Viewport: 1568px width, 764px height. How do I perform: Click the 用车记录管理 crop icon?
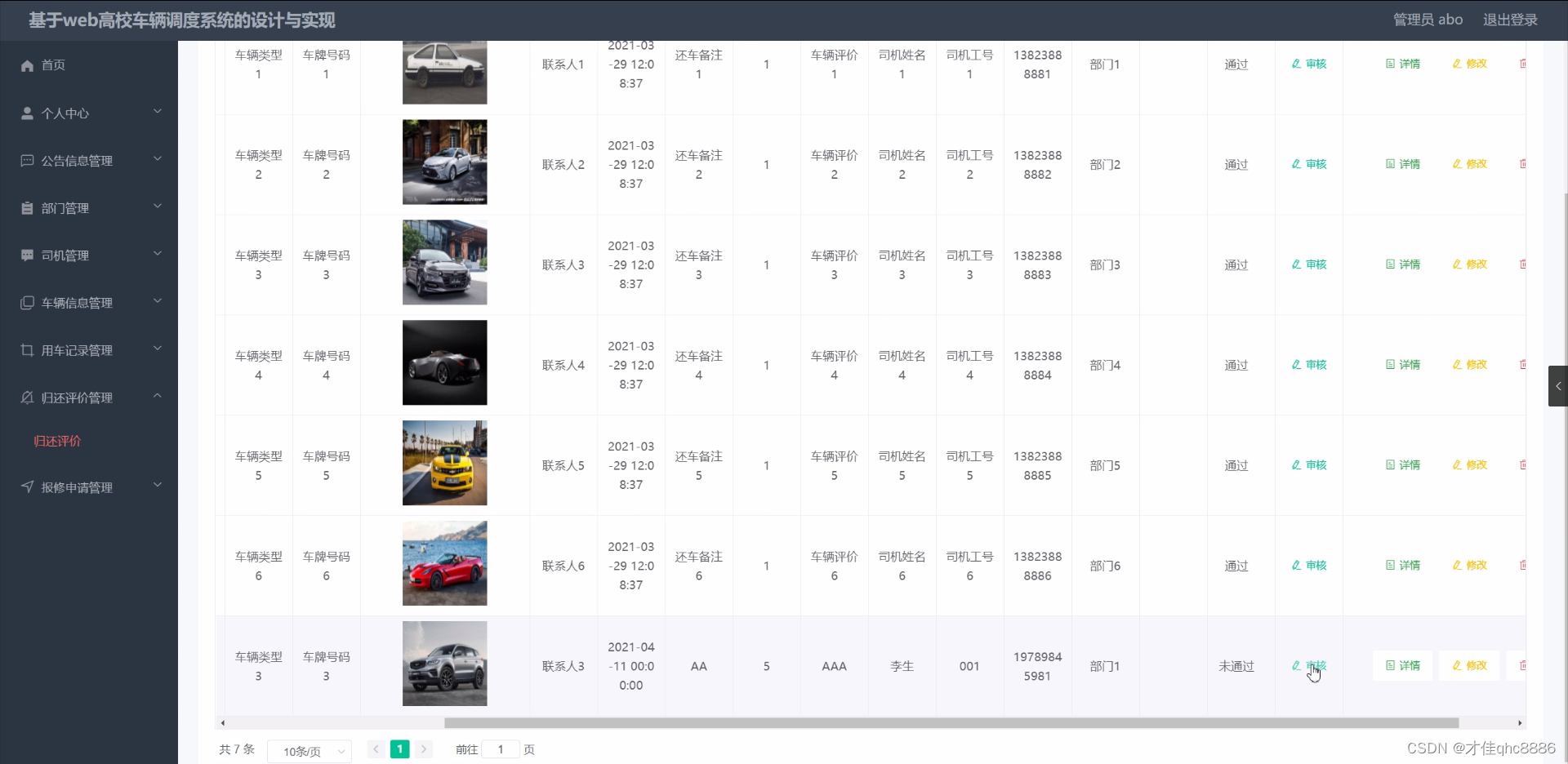(x=27, y=350)
